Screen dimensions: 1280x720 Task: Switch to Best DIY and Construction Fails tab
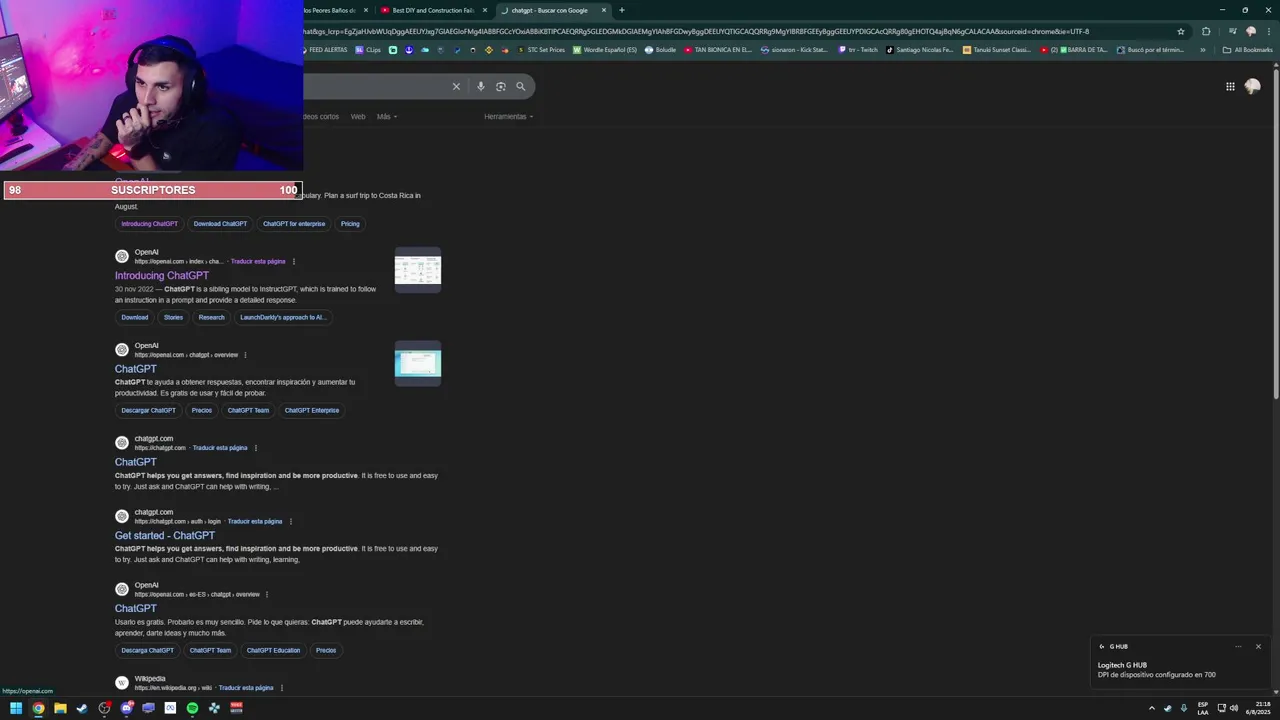coord(432,10)
